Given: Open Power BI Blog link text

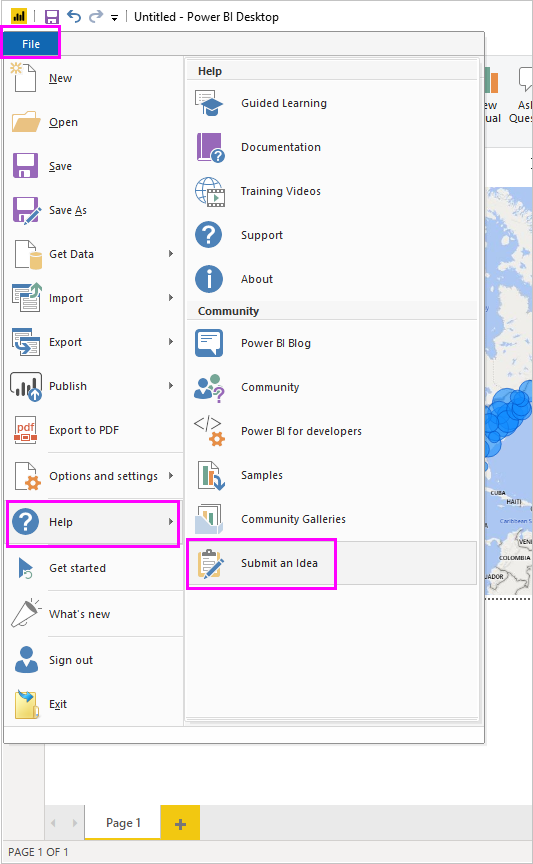Looking at the screenshot, I should 276,343.
